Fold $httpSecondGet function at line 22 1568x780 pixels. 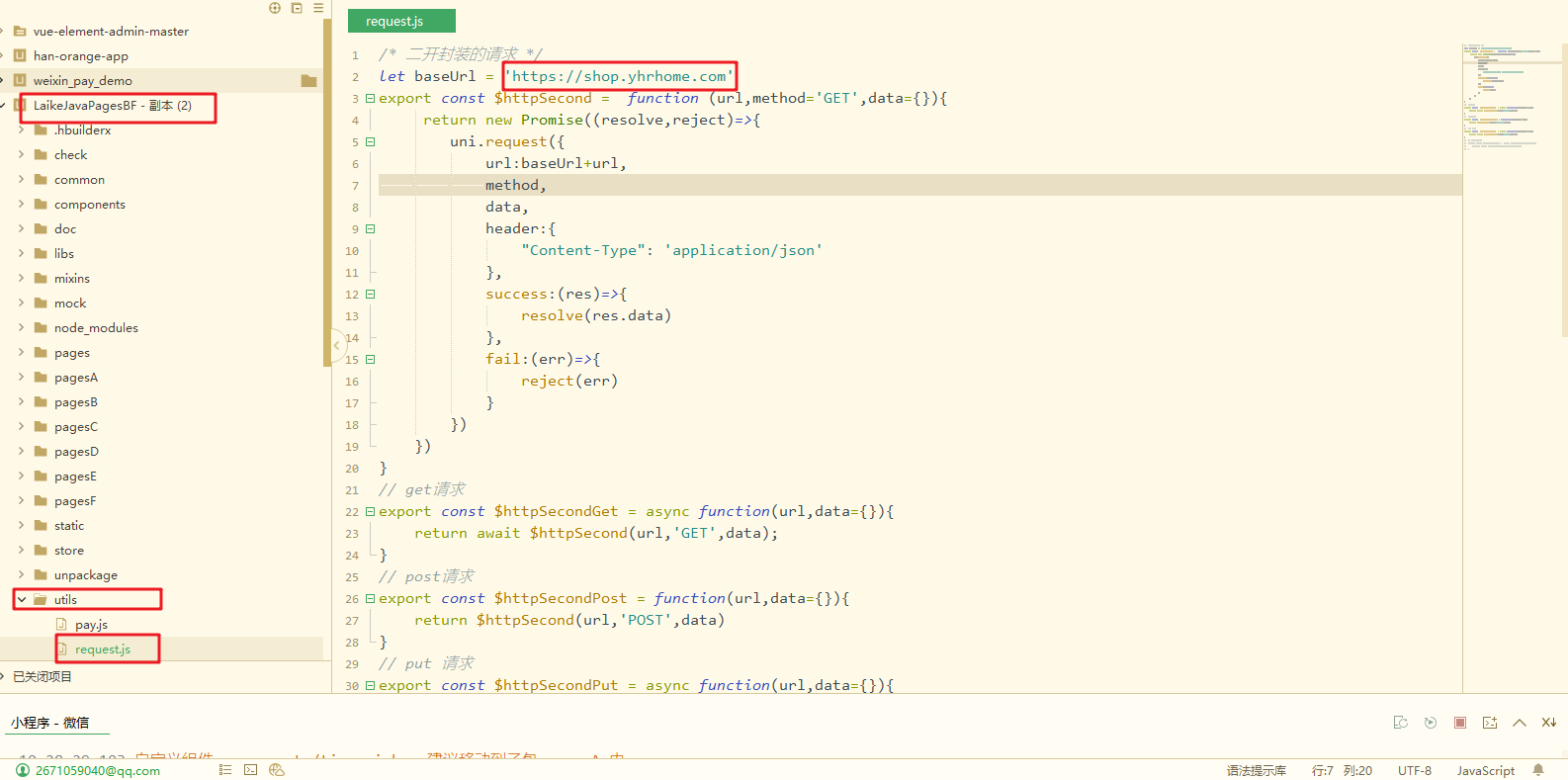(x=370, y=511)
